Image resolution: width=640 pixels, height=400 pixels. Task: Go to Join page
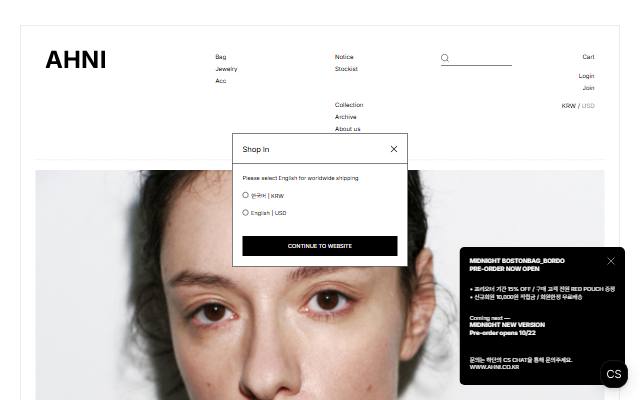[x=589, y=88]
